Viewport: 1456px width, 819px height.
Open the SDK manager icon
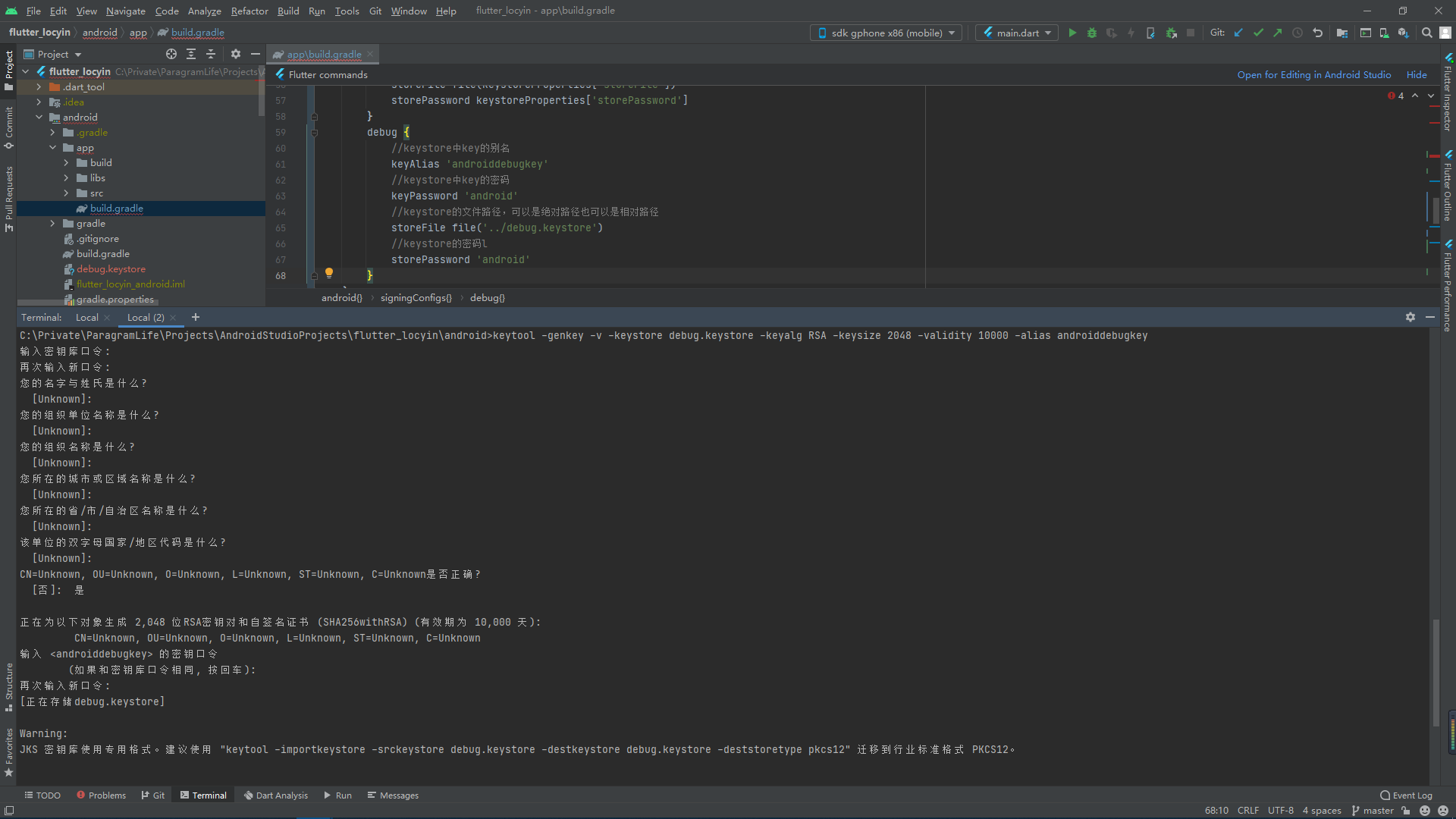(1404, 33)
